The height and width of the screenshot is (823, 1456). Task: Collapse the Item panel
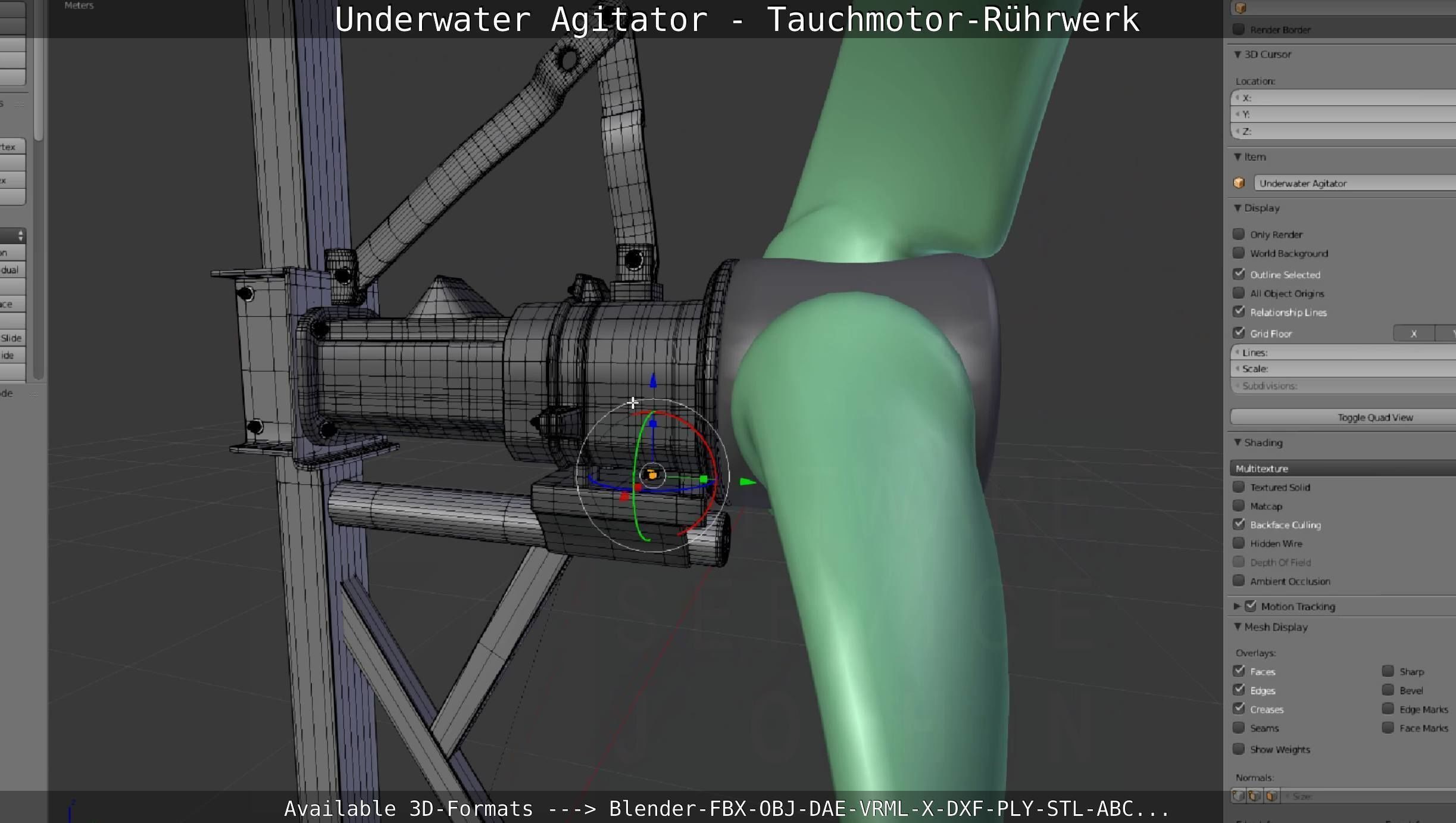pos(1238,157)
